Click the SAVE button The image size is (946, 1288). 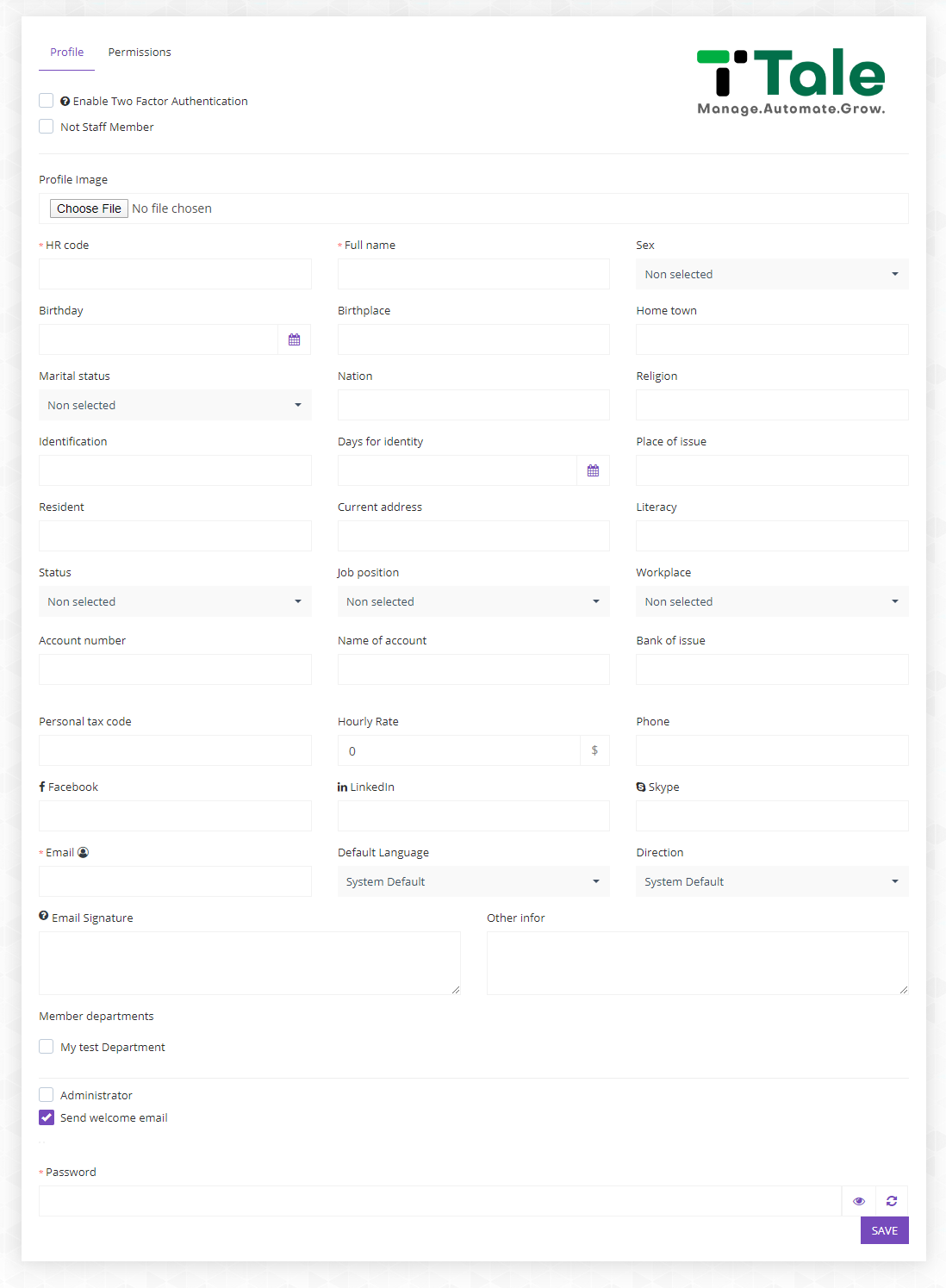pyautogui.click(x=885, y=1230)
